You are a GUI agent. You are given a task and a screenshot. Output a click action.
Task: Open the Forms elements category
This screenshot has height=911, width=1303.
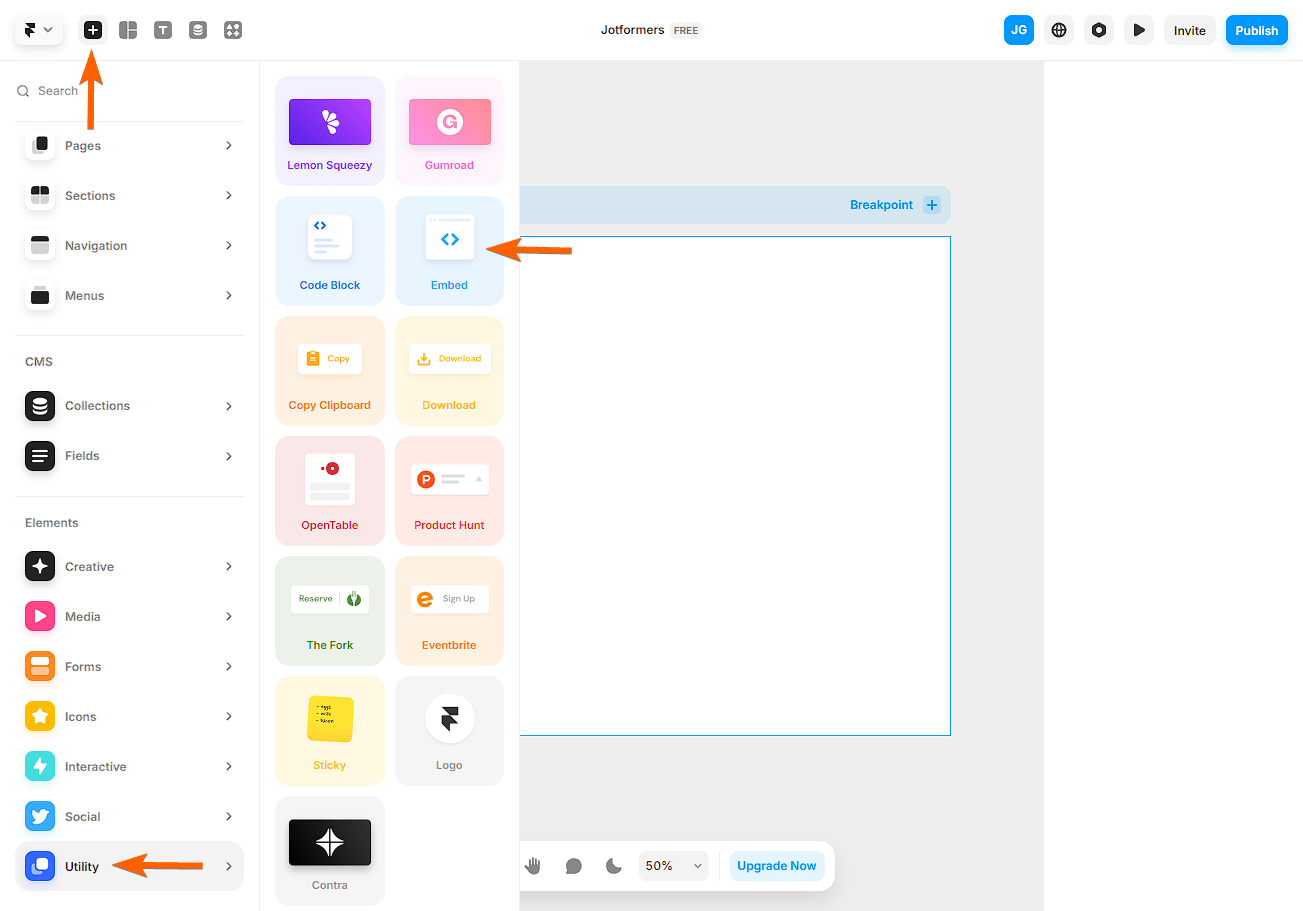pos(129,667)
